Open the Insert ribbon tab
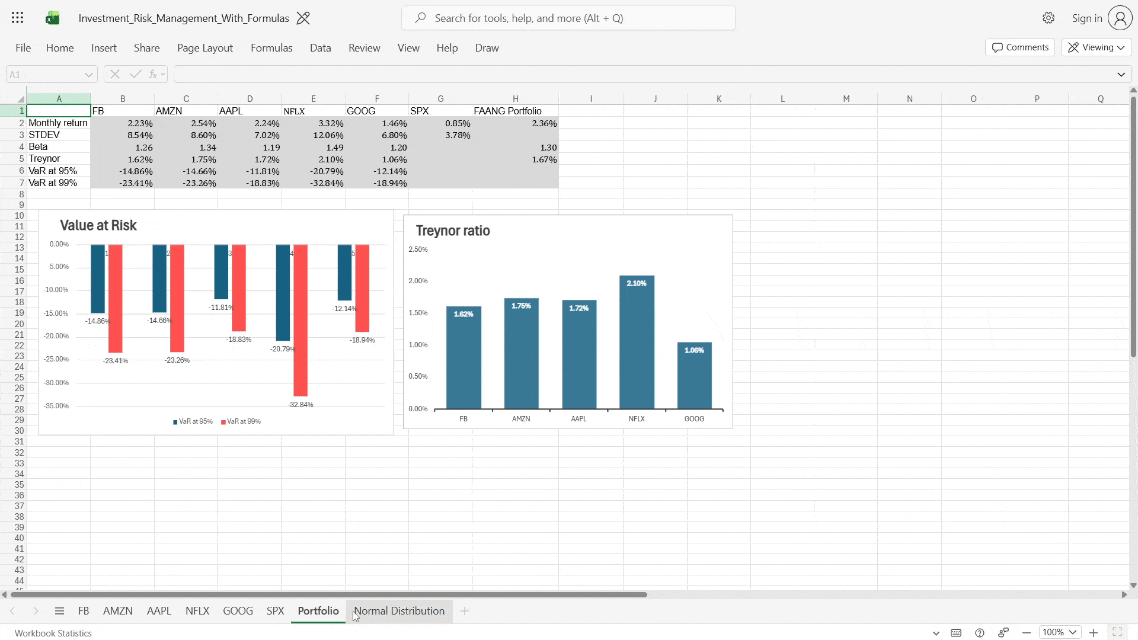 [x=104, y=48]
